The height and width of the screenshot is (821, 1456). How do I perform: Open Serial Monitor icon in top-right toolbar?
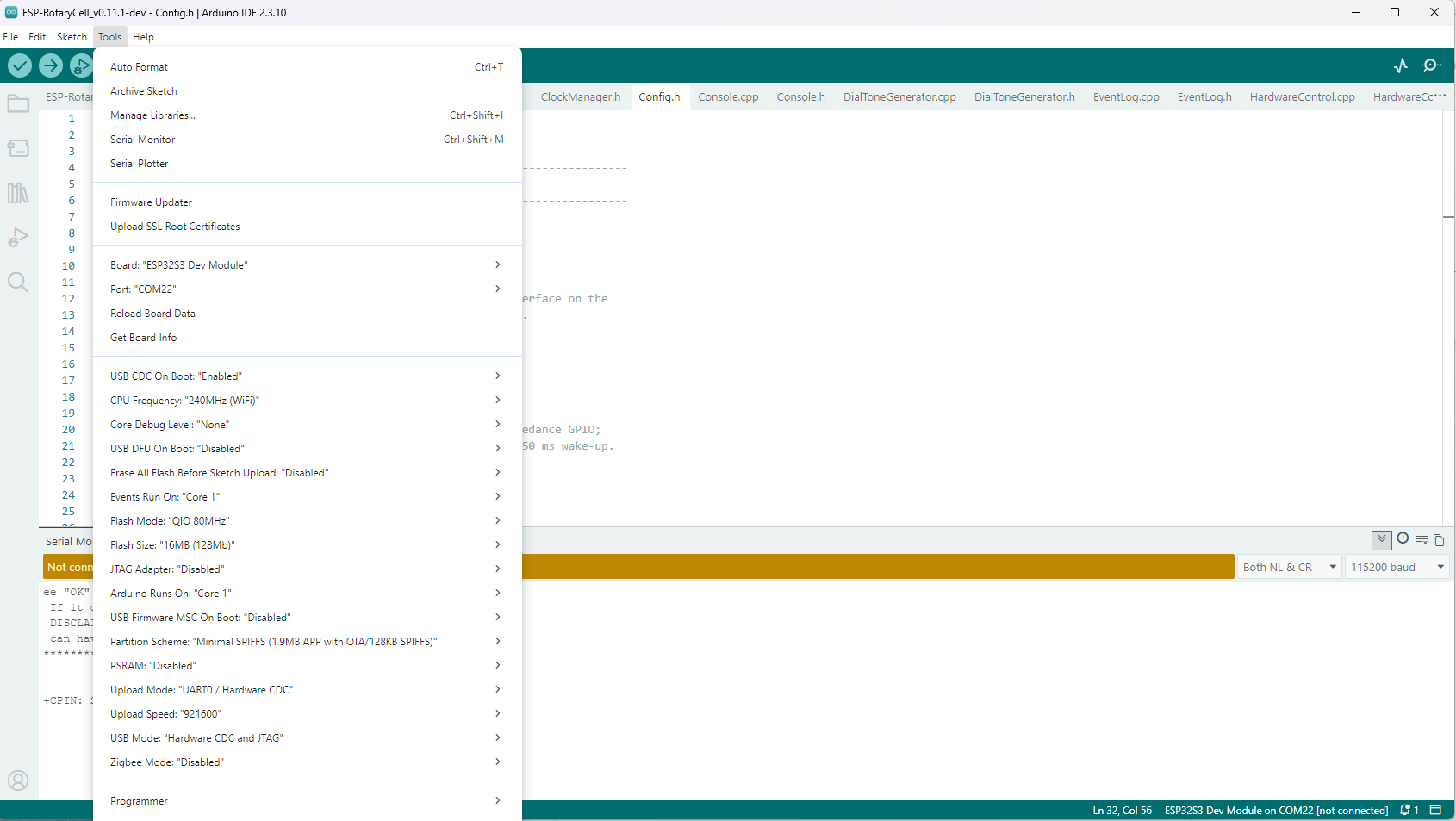(x=1432, y=65)
